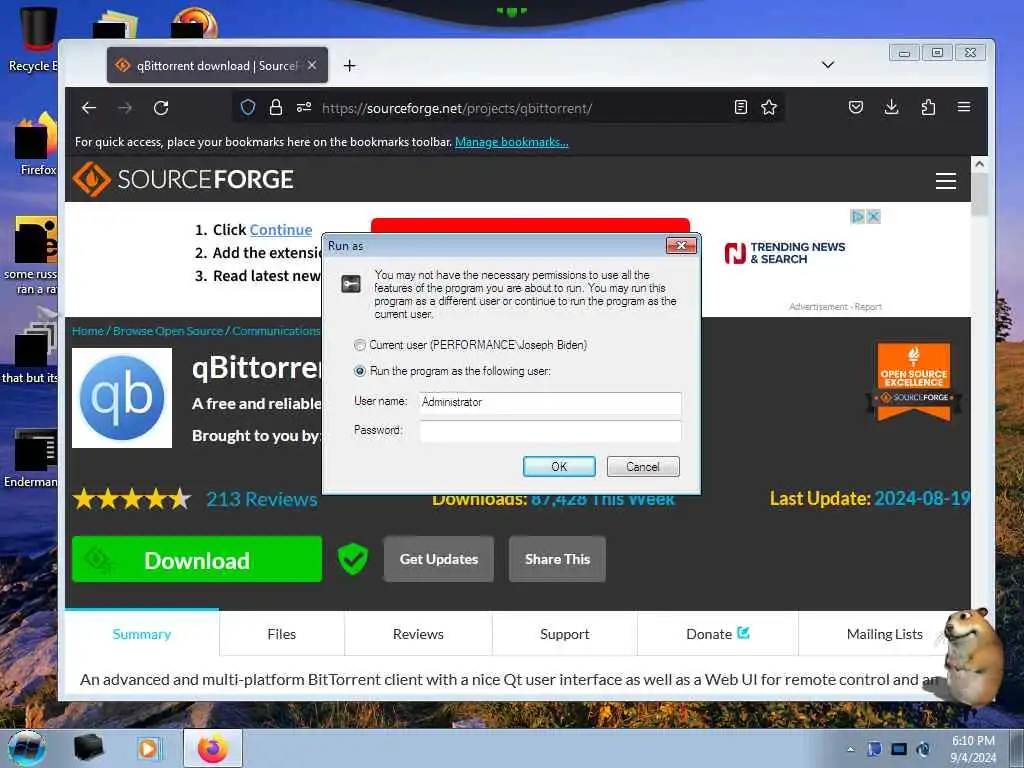Click the green Download button
The height and width of the screenshot is (768, 1024).
point(197,560)
